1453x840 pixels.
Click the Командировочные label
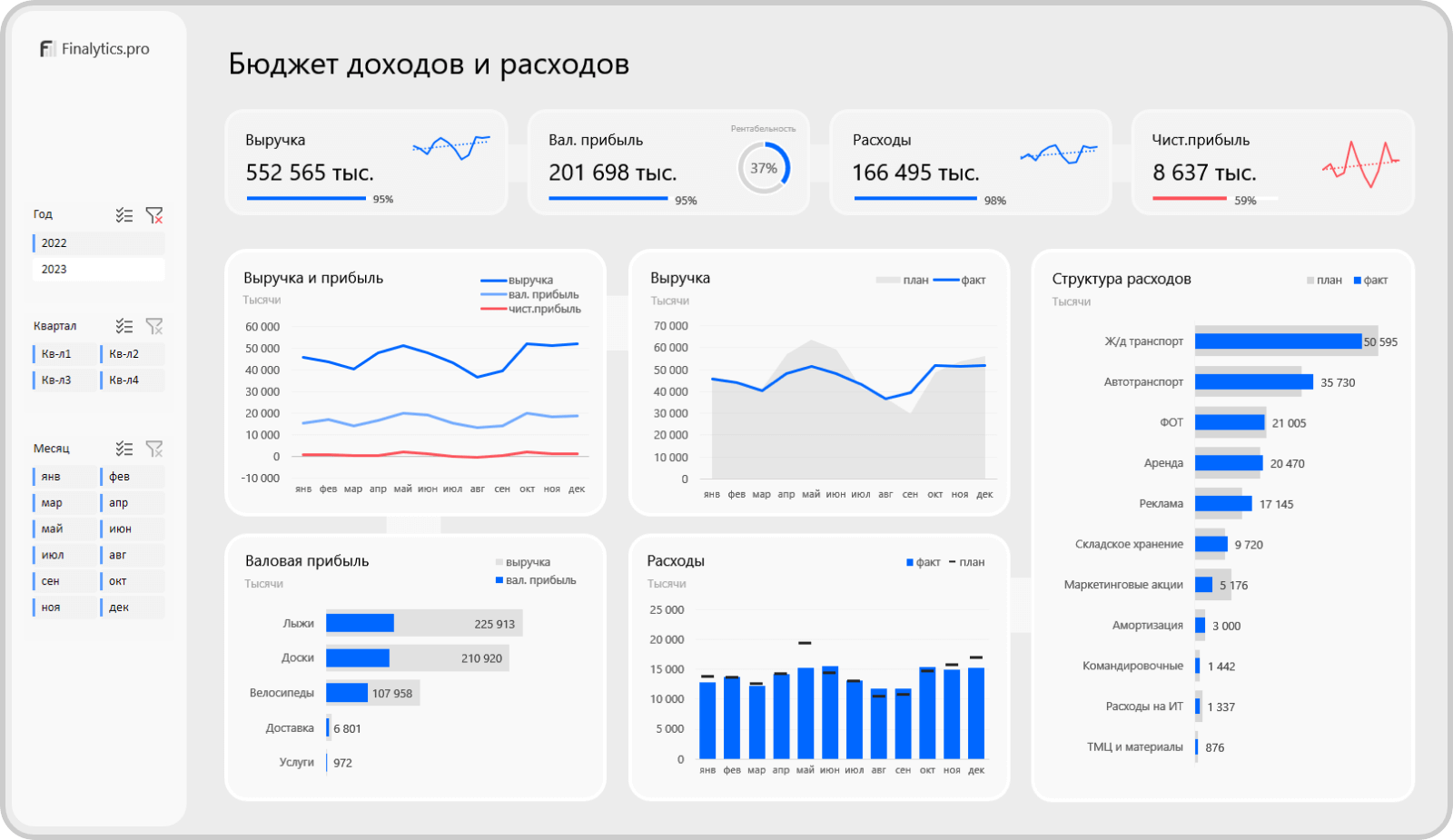click(1132, 666)
